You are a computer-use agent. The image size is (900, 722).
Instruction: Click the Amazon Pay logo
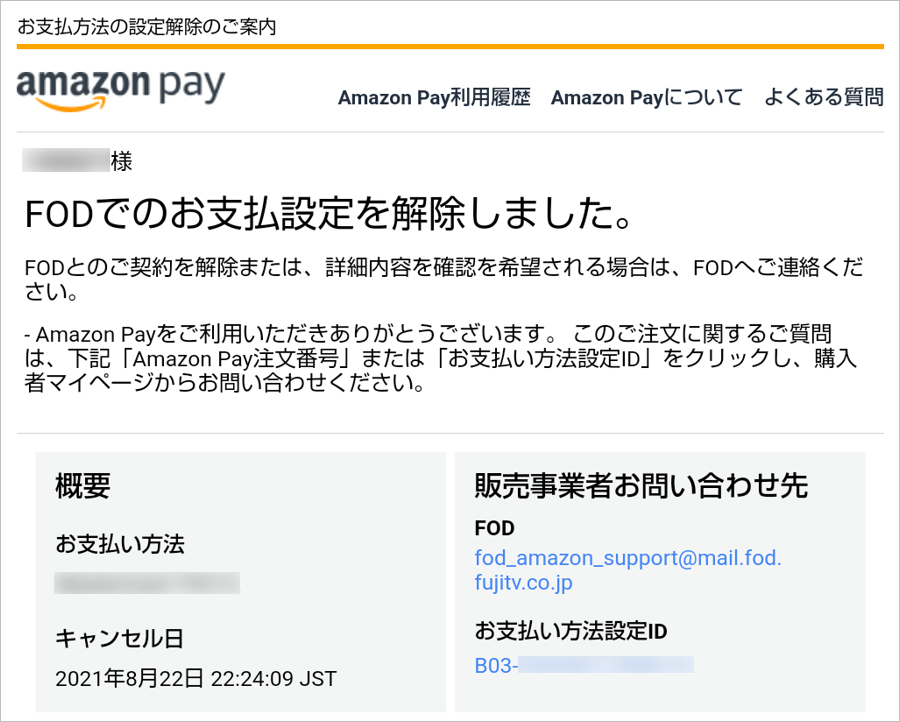click(121, 90)
